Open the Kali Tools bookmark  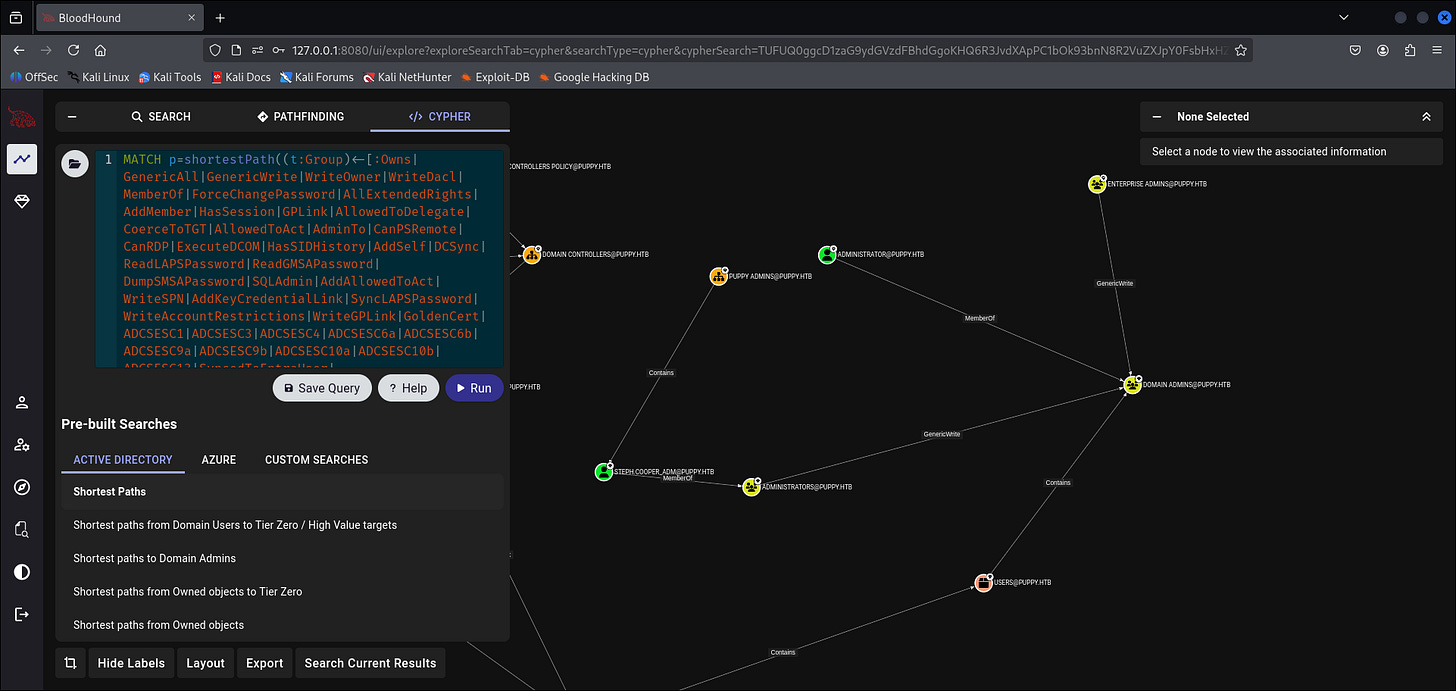point(169,77)
